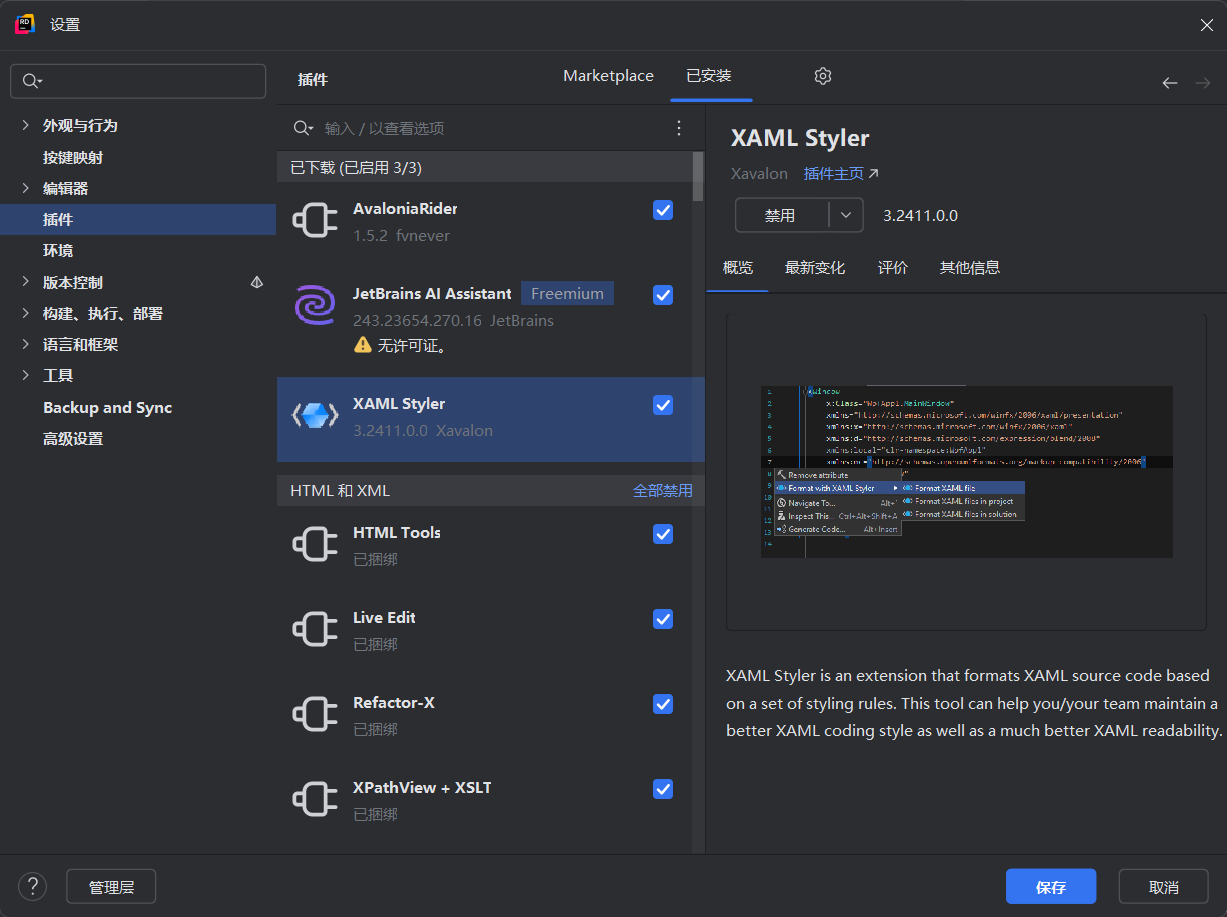Screen dimensions: 1227x917
Task: Click version number 3.2411.0.0 beside 禁用
Action: (x=920, y=215)
